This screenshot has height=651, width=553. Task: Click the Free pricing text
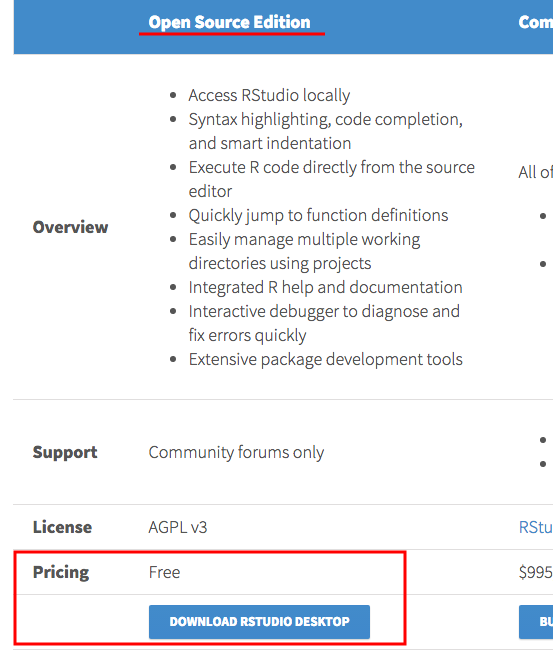(164, 572)
